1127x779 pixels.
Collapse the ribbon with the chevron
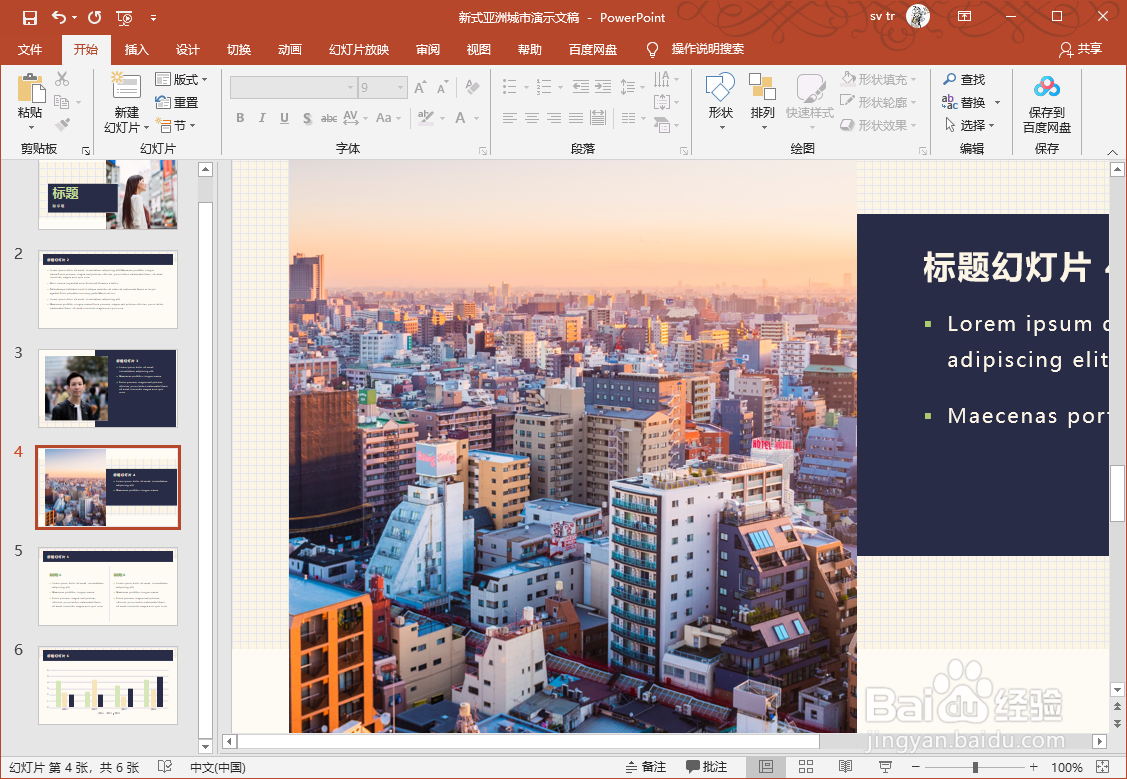tap(1112, 152)
